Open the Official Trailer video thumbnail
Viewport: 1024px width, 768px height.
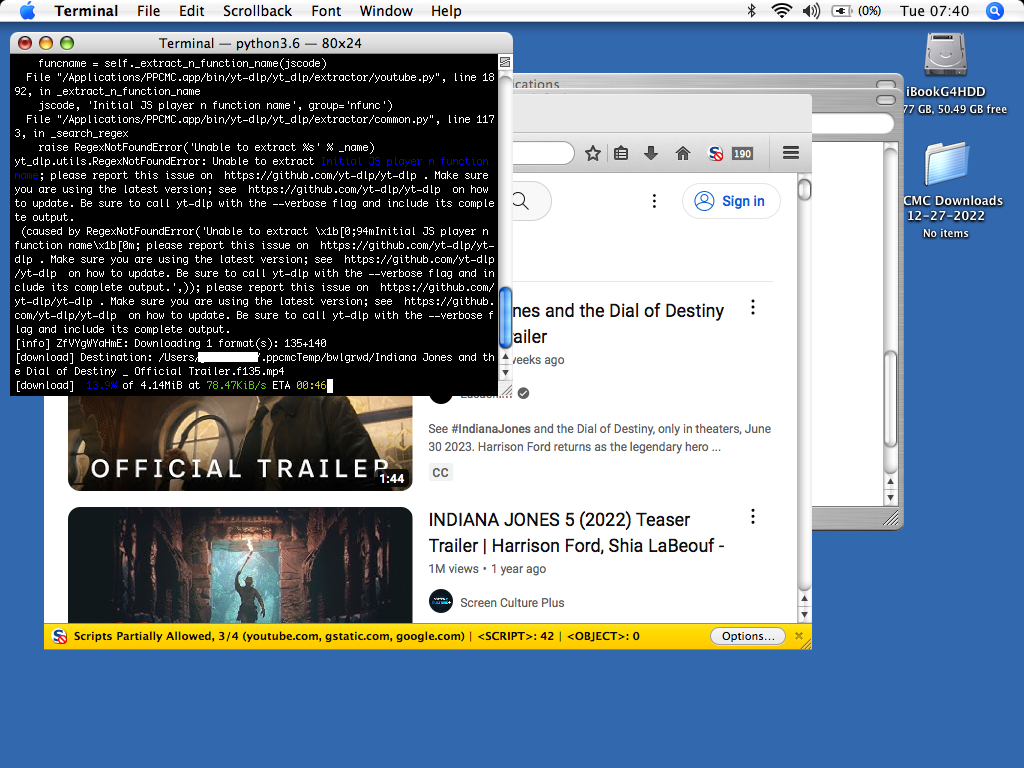click(x=240, y=443)
